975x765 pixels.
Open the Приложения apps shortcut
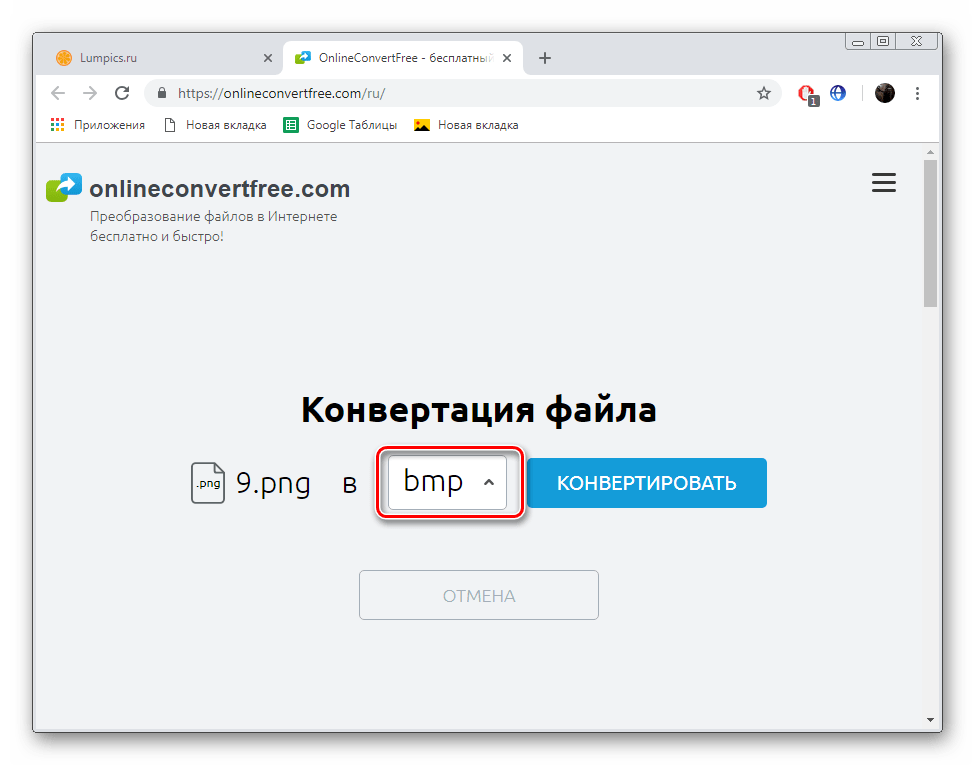click(x=97, y=125)
